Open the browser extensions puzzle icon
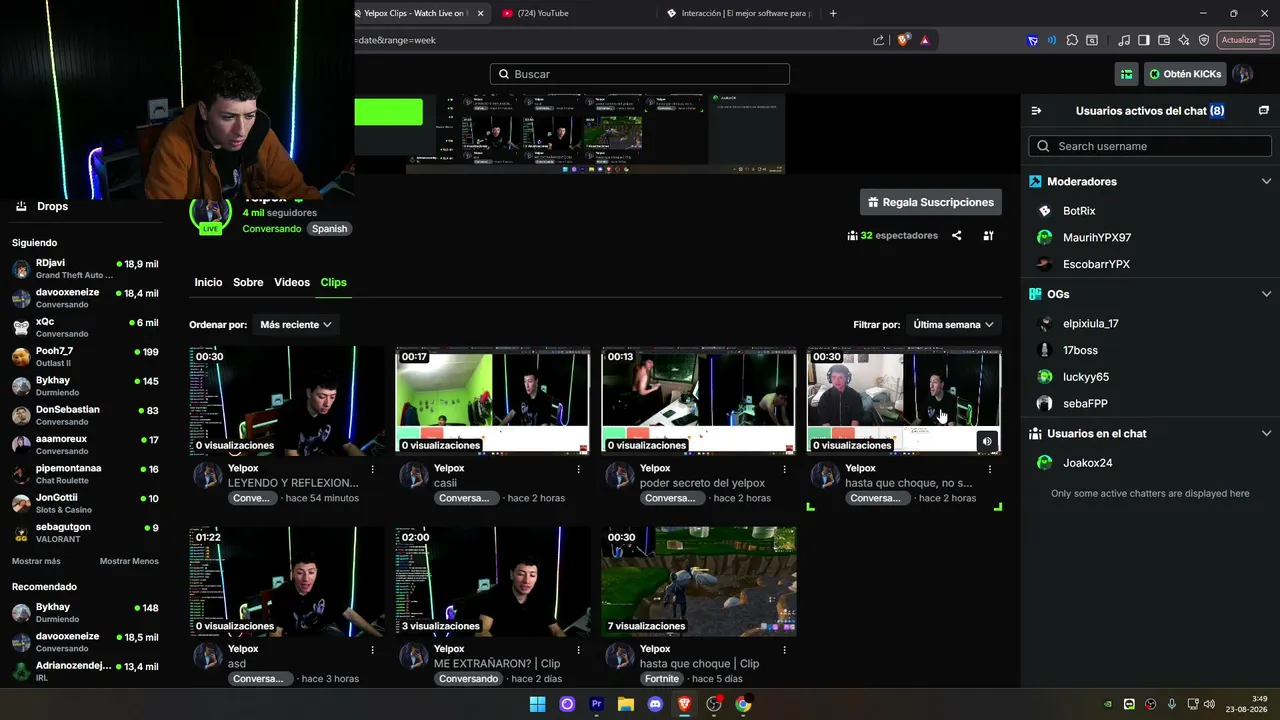 pyautogui.click(x=1072, y=40)
